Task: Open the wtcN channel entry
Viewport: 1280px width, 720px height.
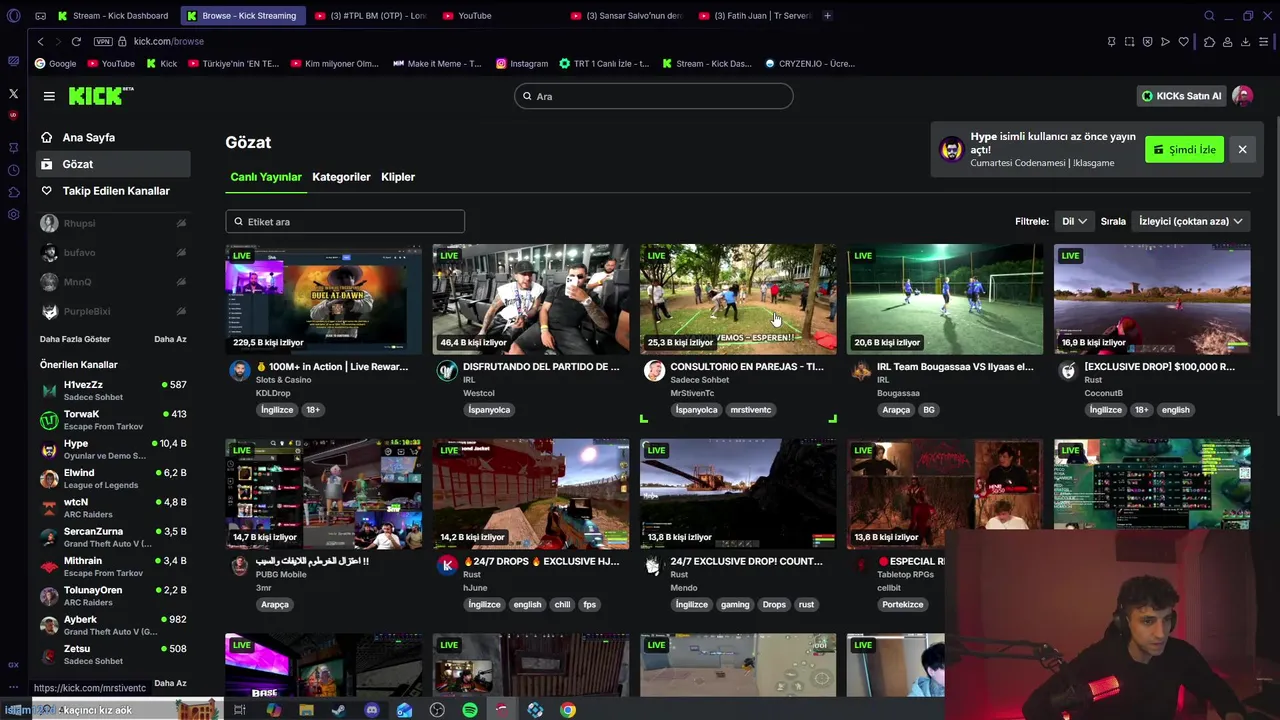Action: pyautogui.click(x=113, y=508)
